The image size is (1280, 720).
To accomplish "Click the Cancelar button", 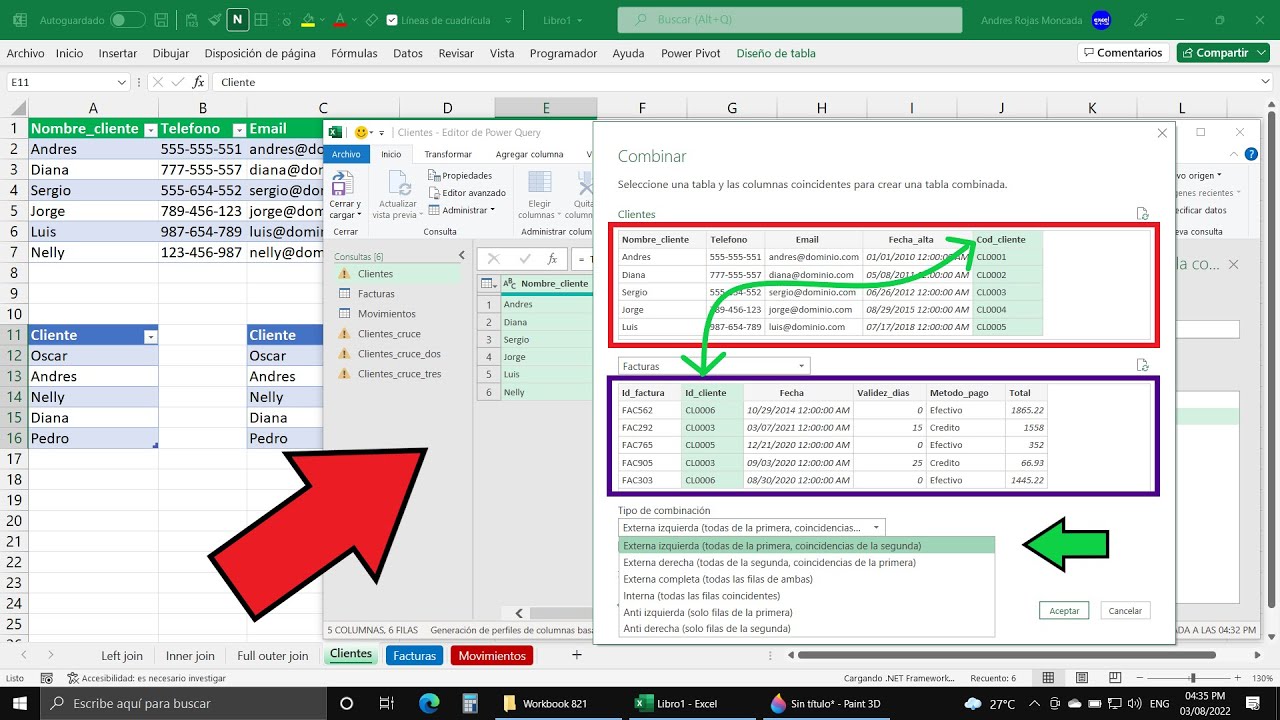I will point(1125,610).
